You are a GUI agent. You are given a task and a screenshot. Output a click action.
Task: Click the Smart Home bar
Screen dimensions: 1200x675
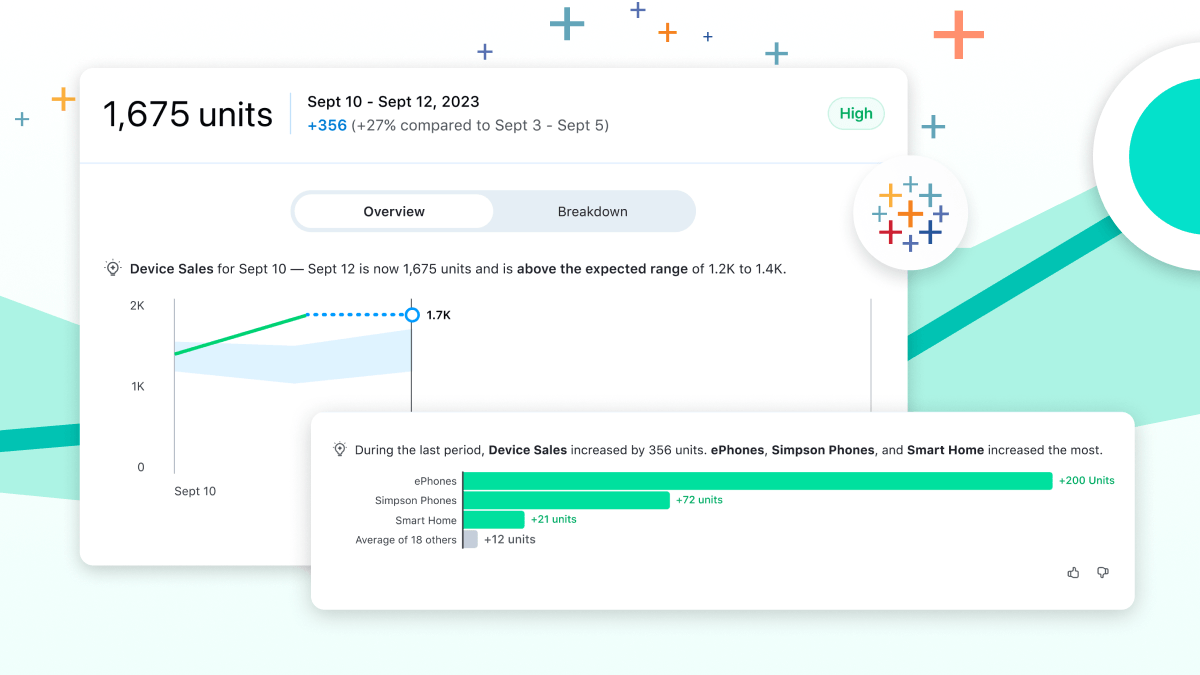coord(494,519)
